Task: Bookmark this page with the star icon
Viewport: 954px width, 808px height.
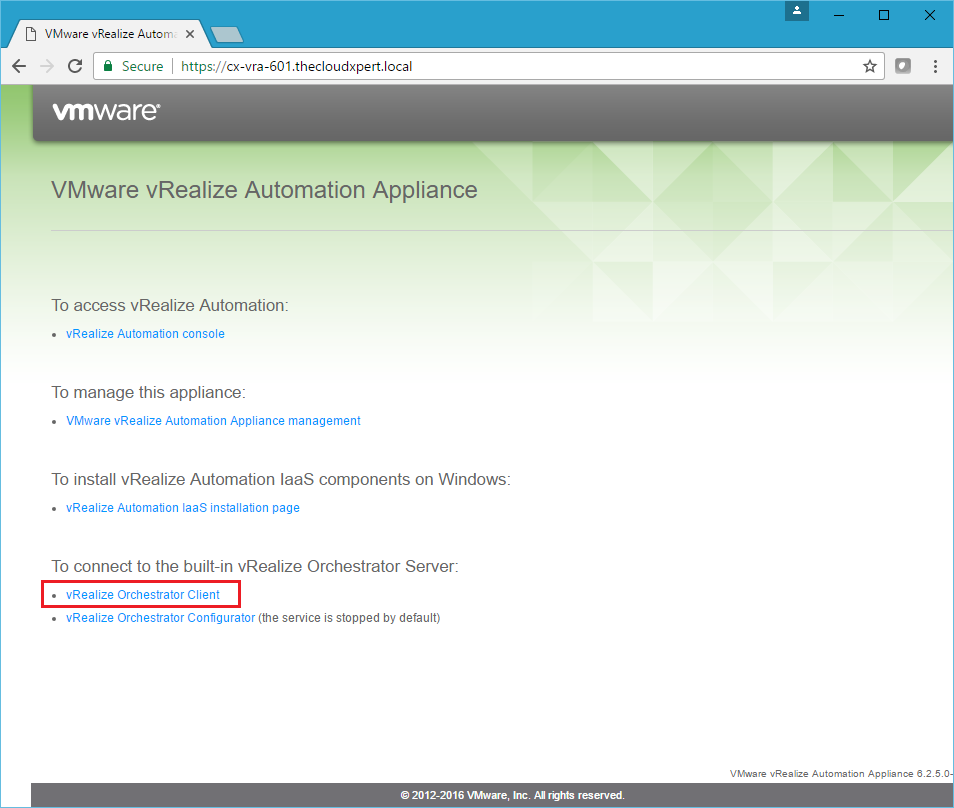Action: 869,66
